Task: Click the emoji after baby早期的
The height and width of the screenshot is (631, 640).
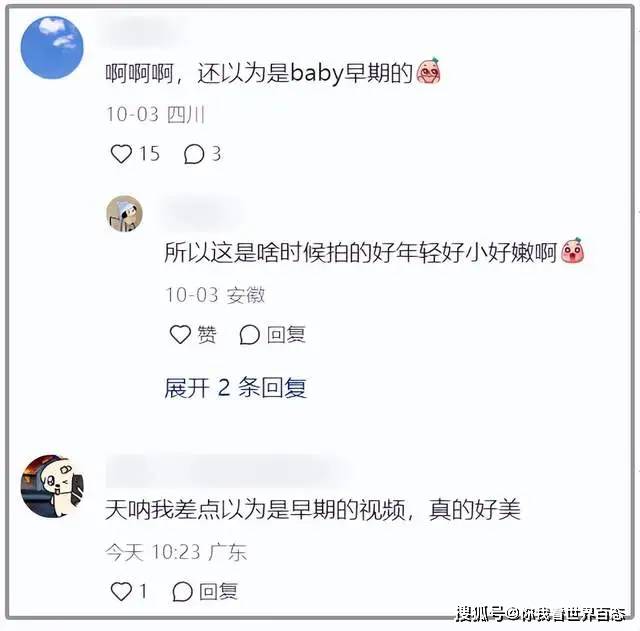Action: [x=428, y=71]
